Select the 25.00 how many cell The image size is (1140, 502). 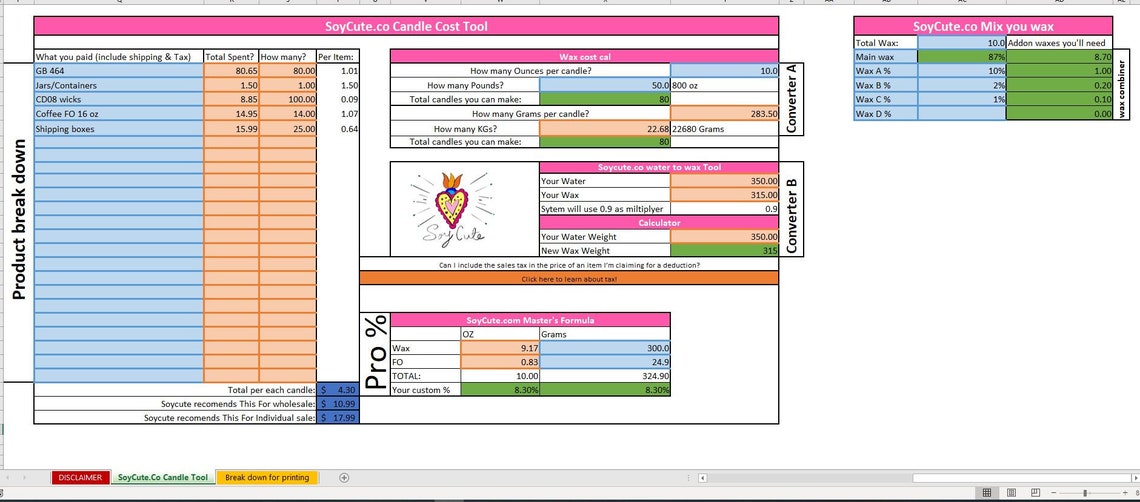288,129
